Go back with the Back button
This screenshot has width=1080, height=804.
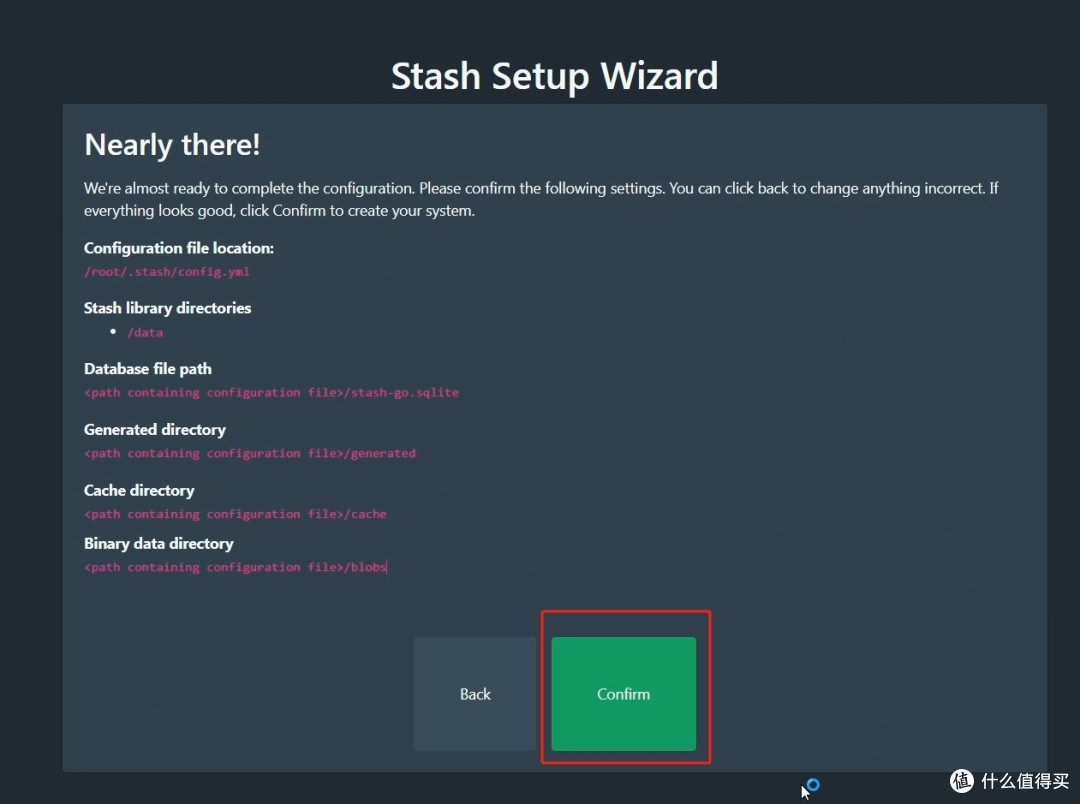pos(475,694)
